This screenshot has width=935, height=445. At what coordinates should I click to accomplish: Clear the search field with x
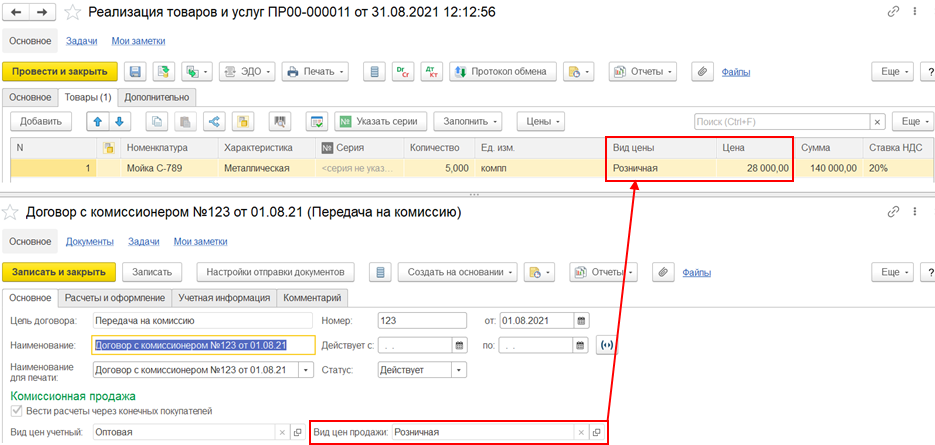[x=877, y=121]
